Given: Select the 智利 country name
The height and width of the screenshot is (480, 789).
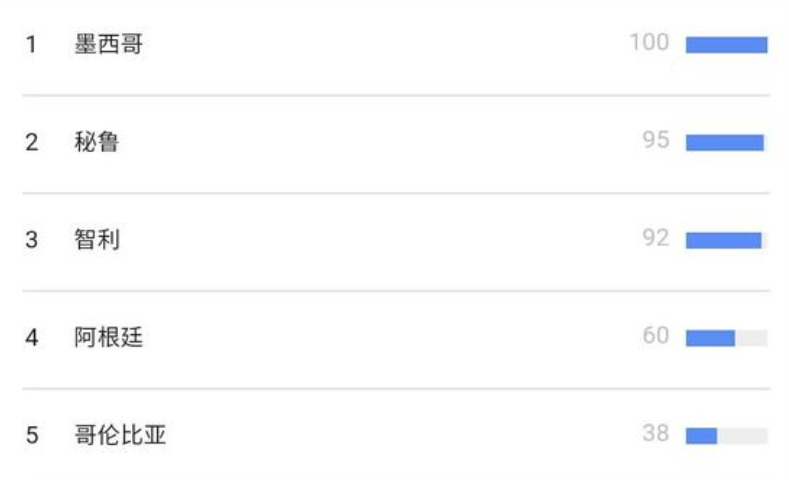Looking at the screenshot, I should coord(97,239).
